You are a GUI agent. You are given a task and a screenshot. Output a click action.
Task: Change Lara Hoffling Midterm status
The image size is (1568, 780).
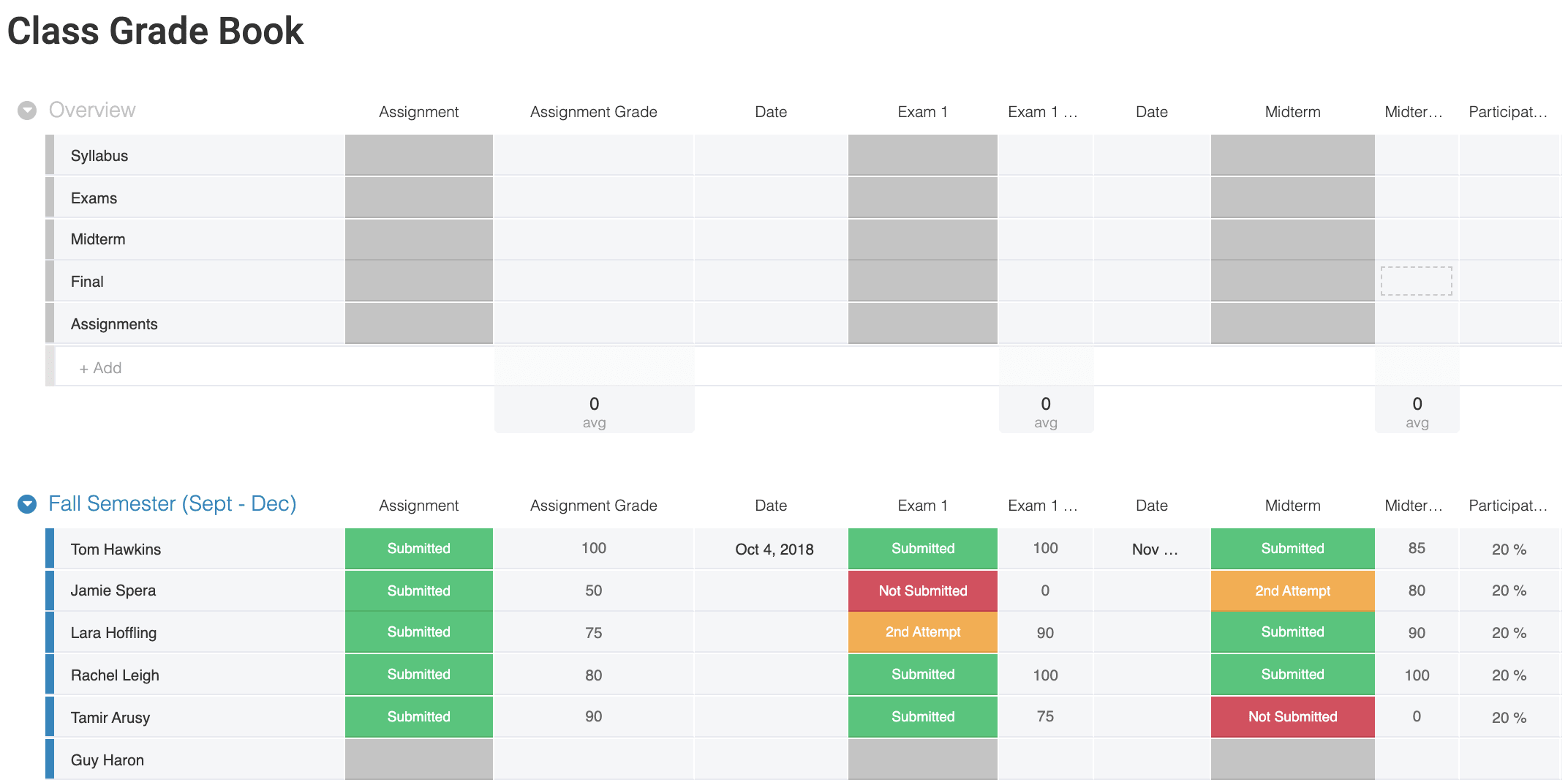click(1293, 632)
